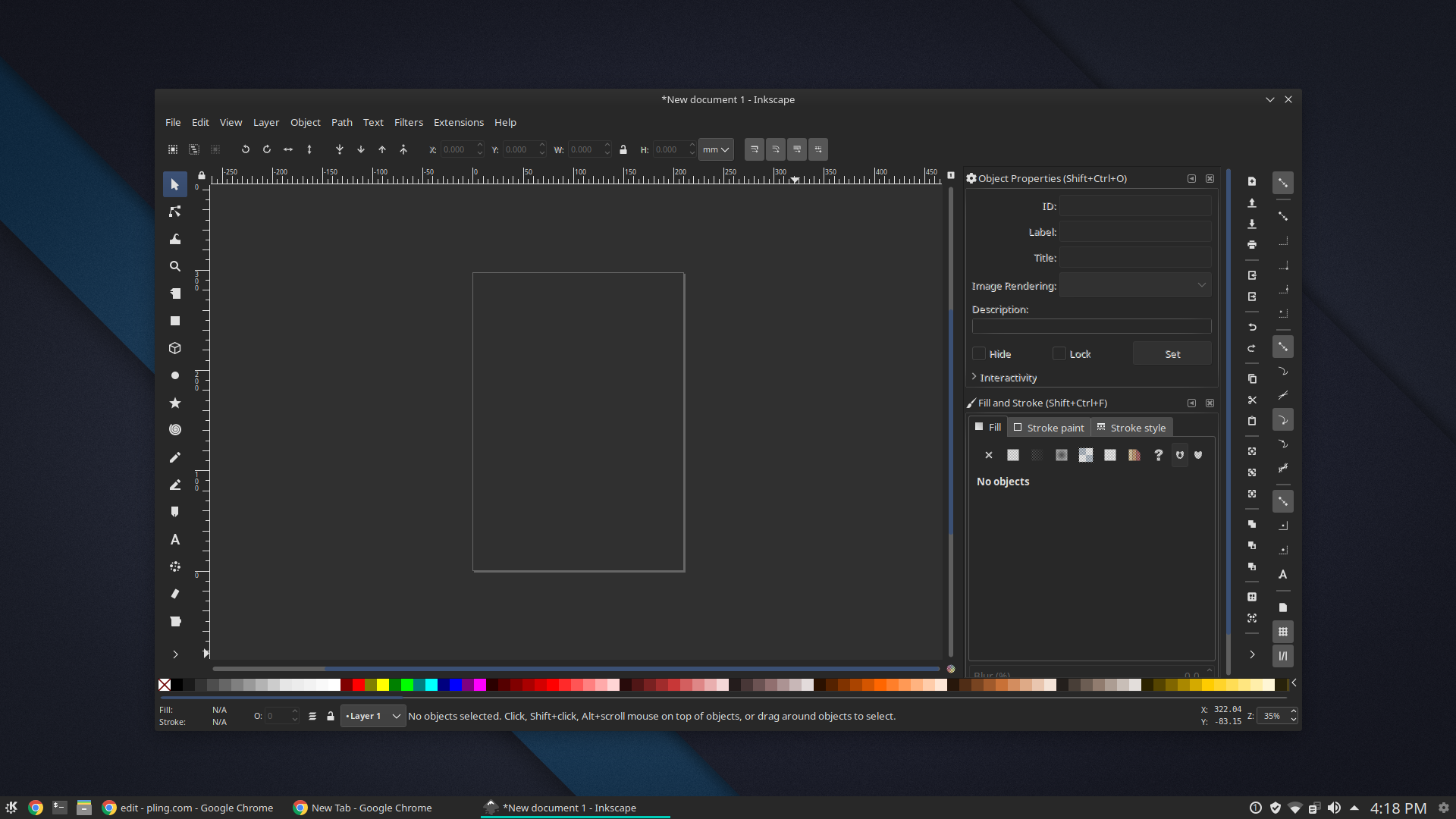Switch to Stroke paint tab
This screenshot has height=819, width=1456.
(1049, 428)
